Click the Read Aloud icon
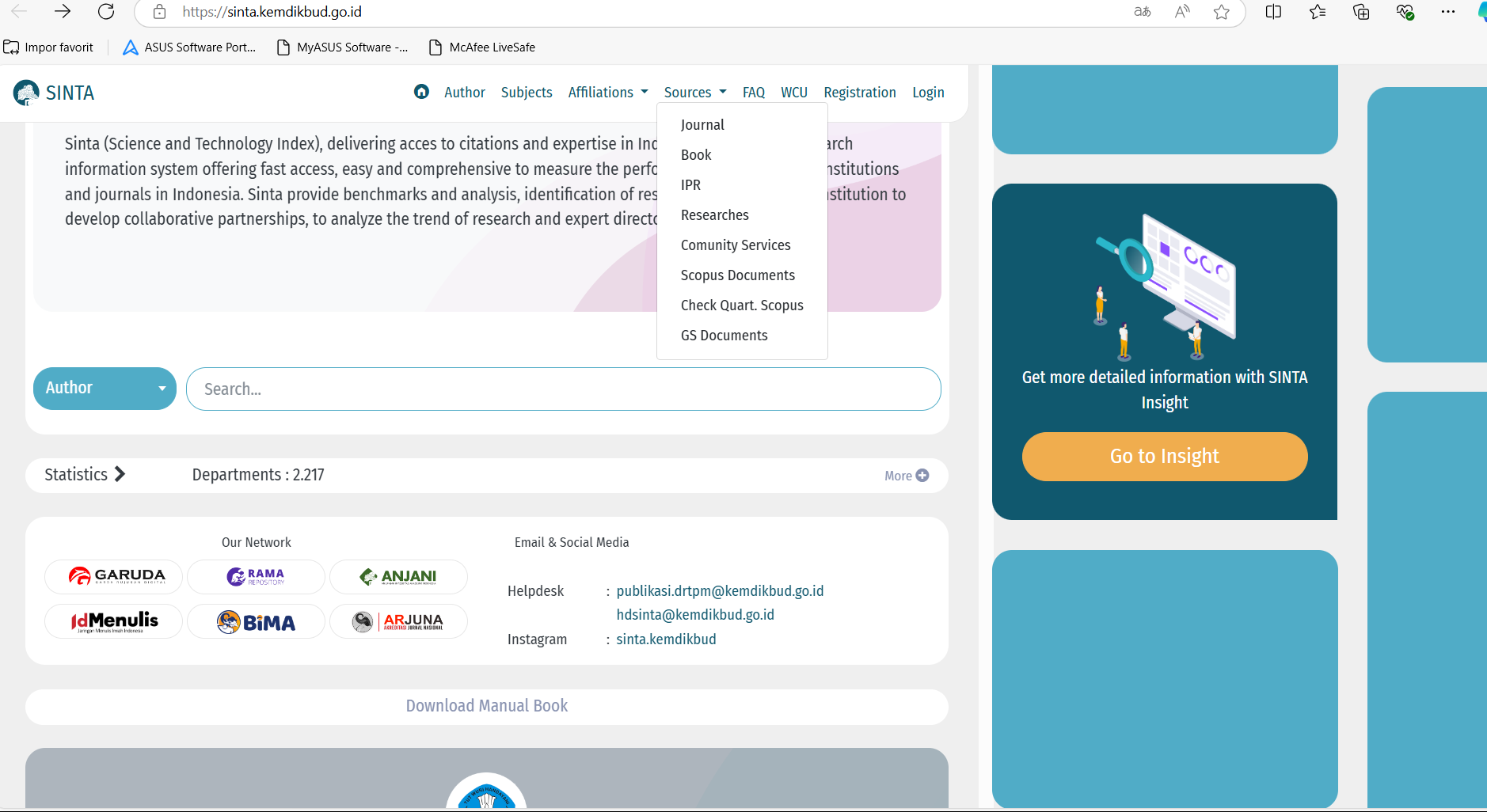The width and height of the screenshot is (1487, 812). tap(1181, 12)
